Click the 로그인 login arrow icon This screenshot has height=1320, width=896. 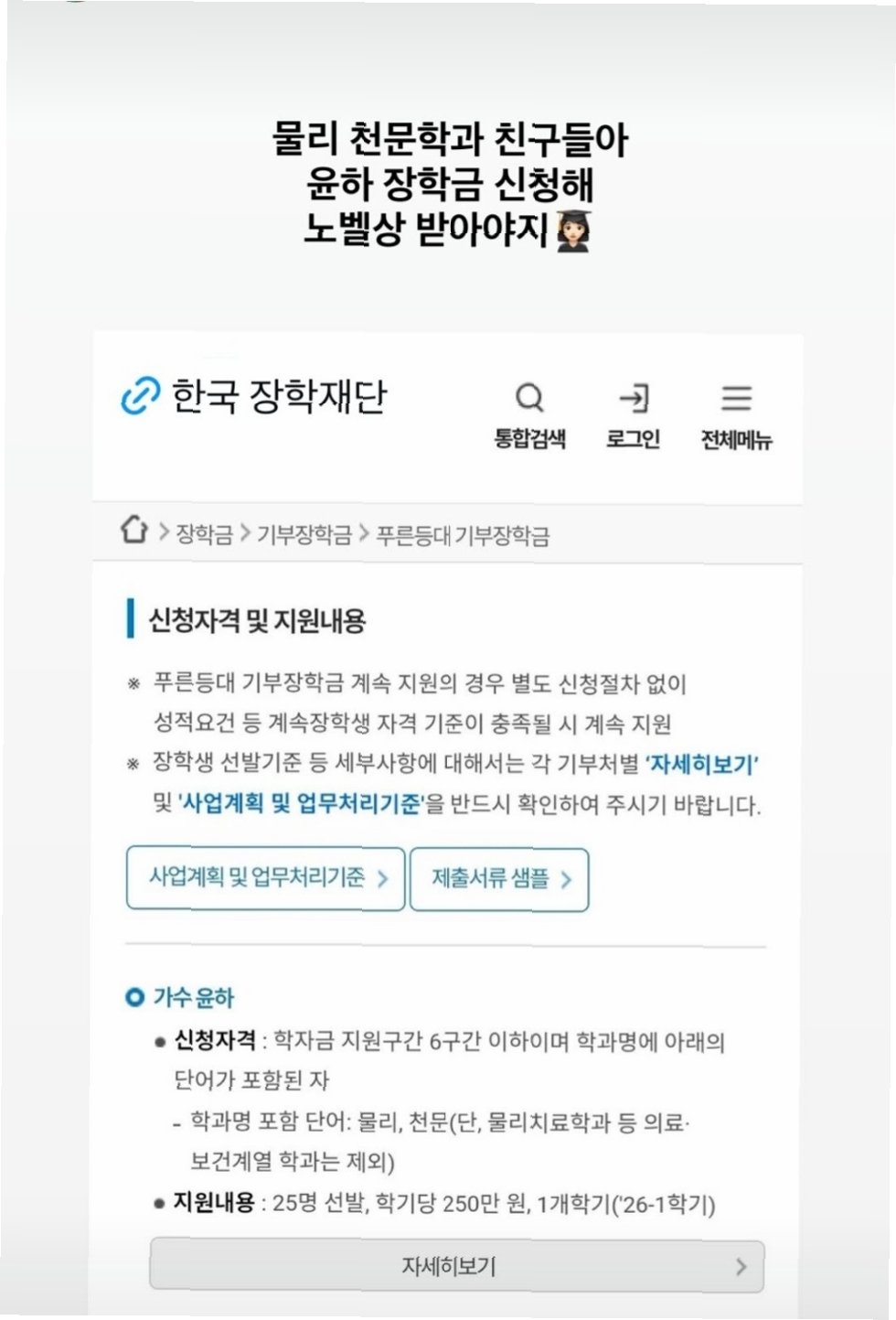click(634, 398)
